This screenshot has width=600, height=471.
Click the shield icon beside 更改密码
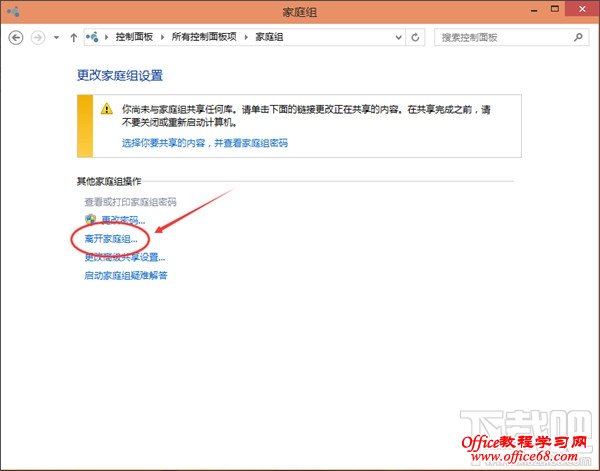[91, 220]
